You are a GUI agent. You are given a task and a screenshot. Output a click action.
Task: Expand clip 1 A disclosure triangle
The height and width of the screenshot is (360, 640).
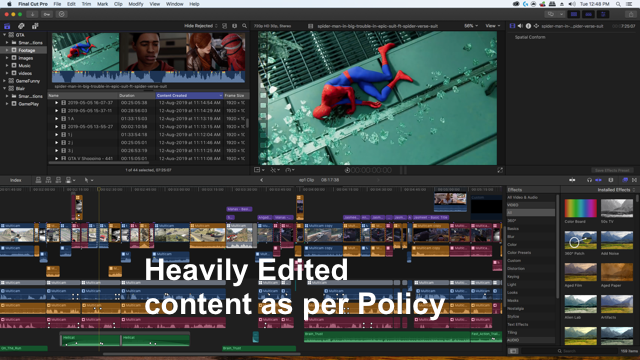click(x=57, y=118)
